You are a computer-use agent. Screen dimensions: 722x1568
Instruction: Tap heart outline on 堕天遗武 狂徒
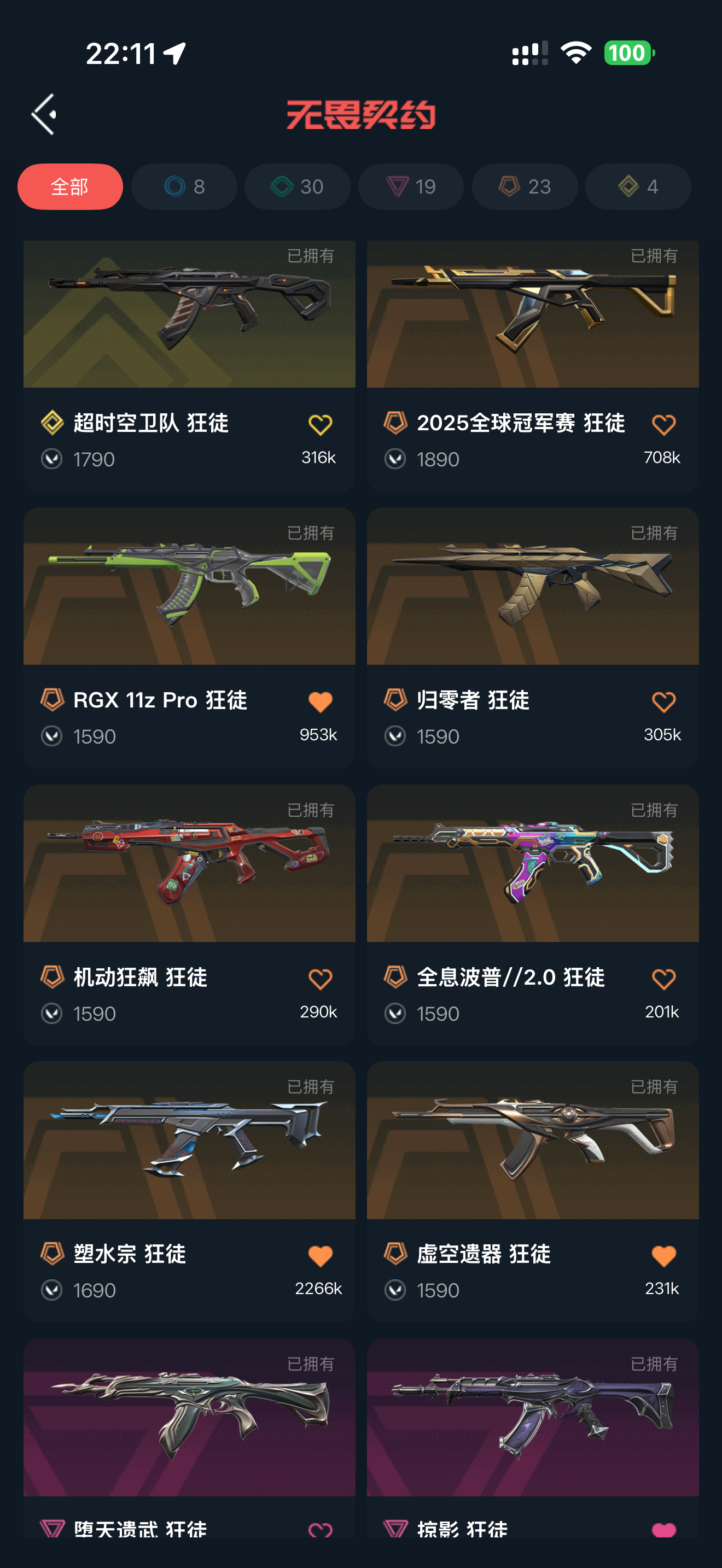tap(320, 1529)
